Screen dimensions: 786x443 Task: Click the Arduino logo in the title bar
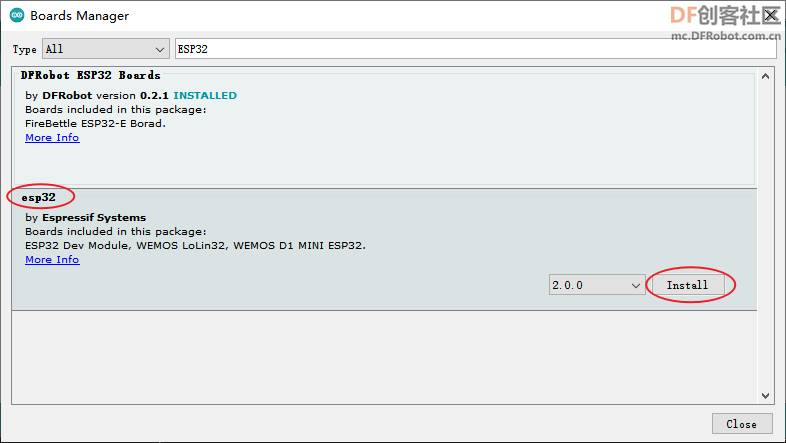click(17, 15)
